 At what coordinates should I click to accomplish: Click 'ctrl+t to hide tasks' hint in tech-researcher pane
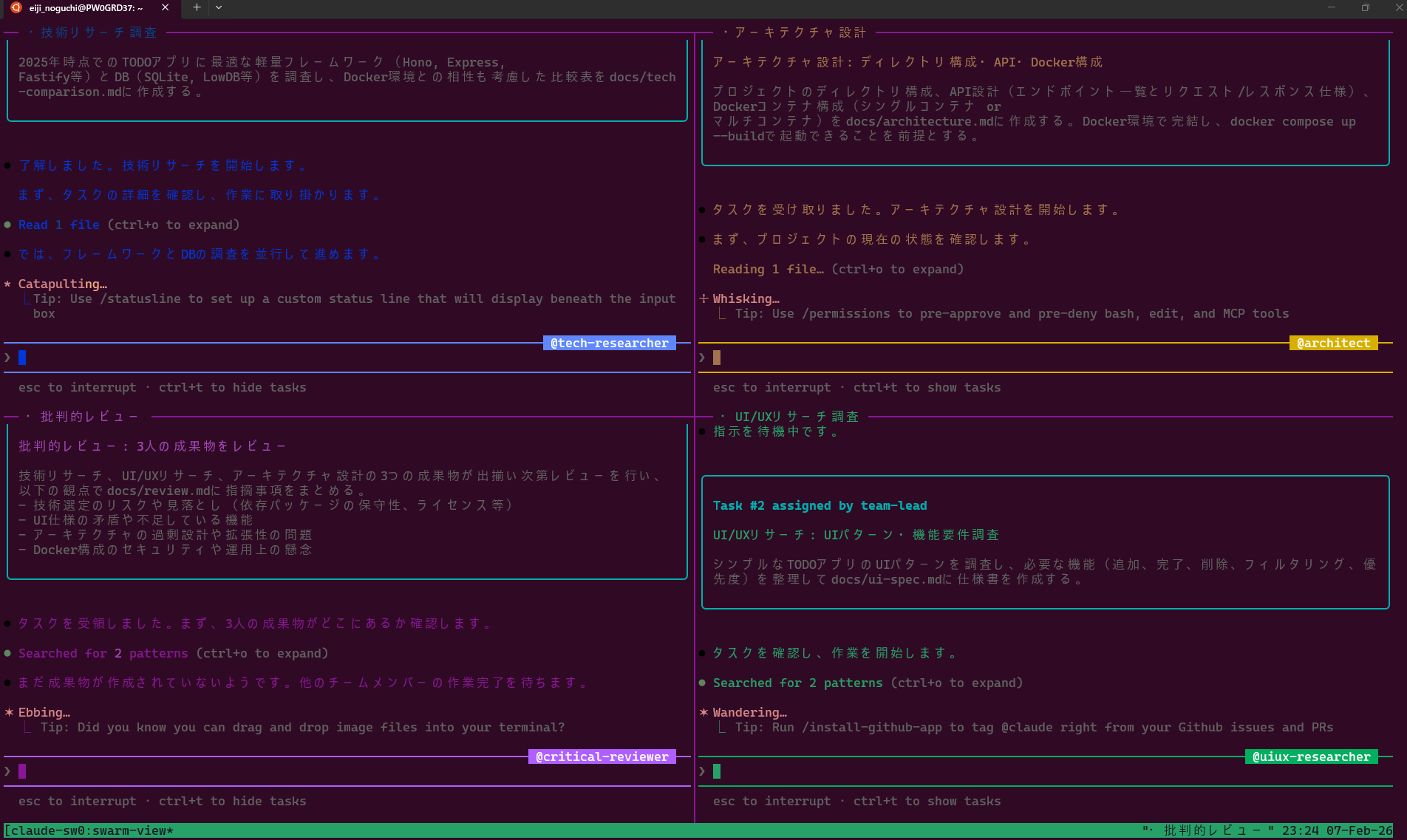[x=232, y=387]
